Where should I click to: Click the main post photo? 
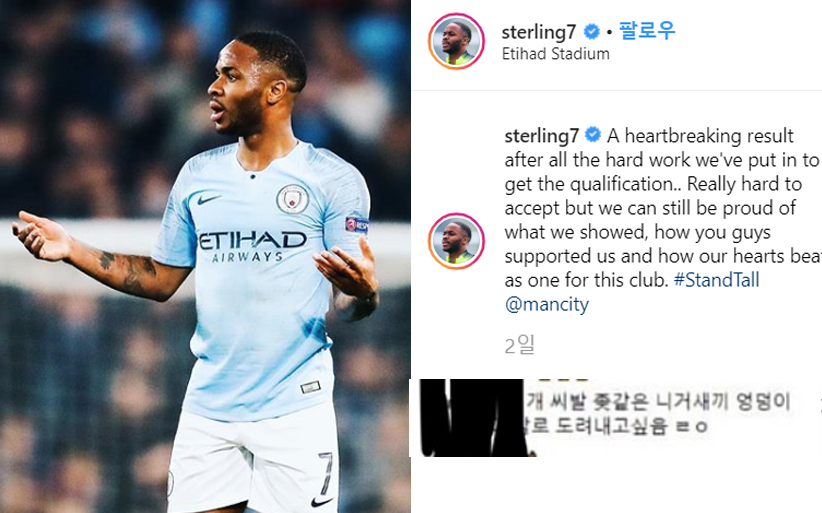click(x=205, y=256)
